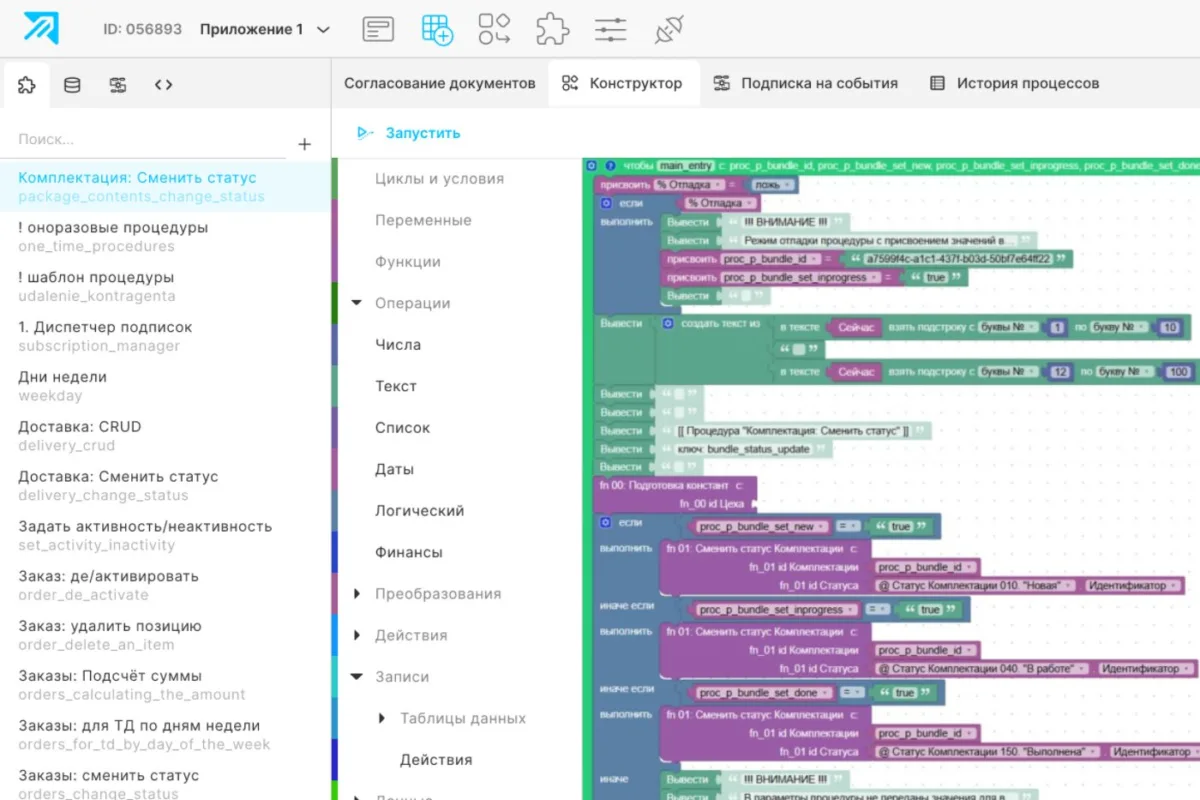Add a new procedure with plus icon
Image resolution: width=1200 pixels, height=800 pixels.
tap(305, 145)
